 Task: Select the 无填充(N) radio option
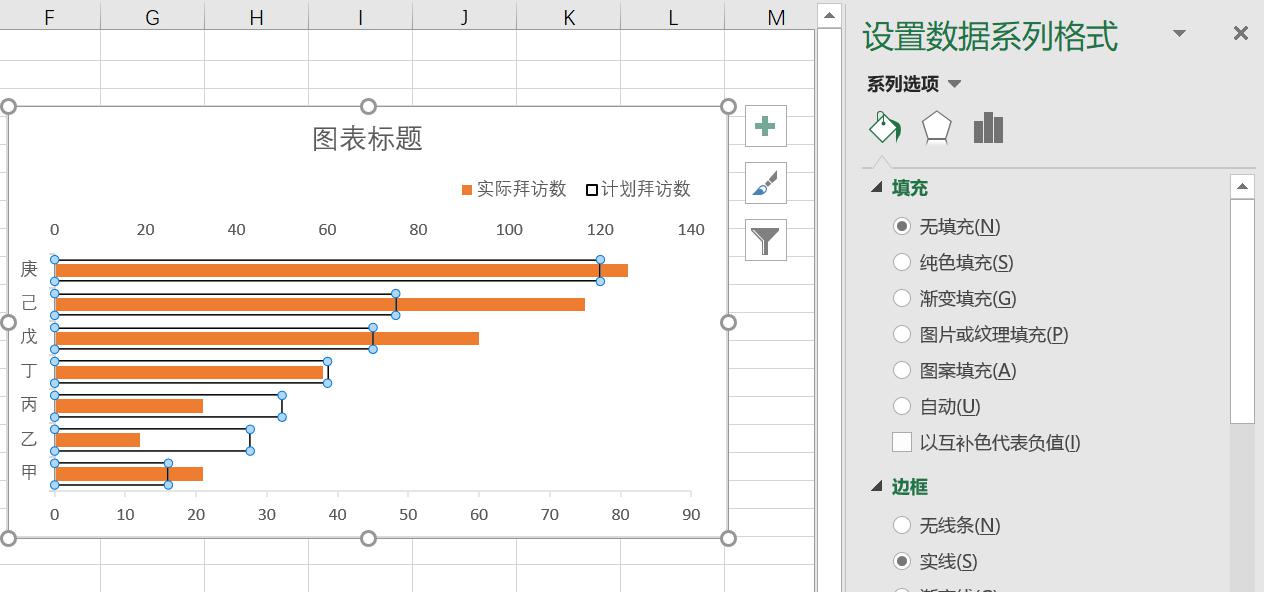[x=902, y=227]
